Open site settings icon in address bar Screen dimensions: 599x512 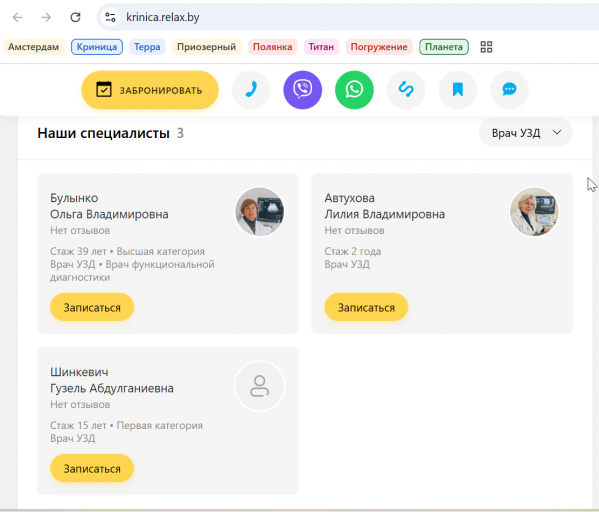(110, 17)
